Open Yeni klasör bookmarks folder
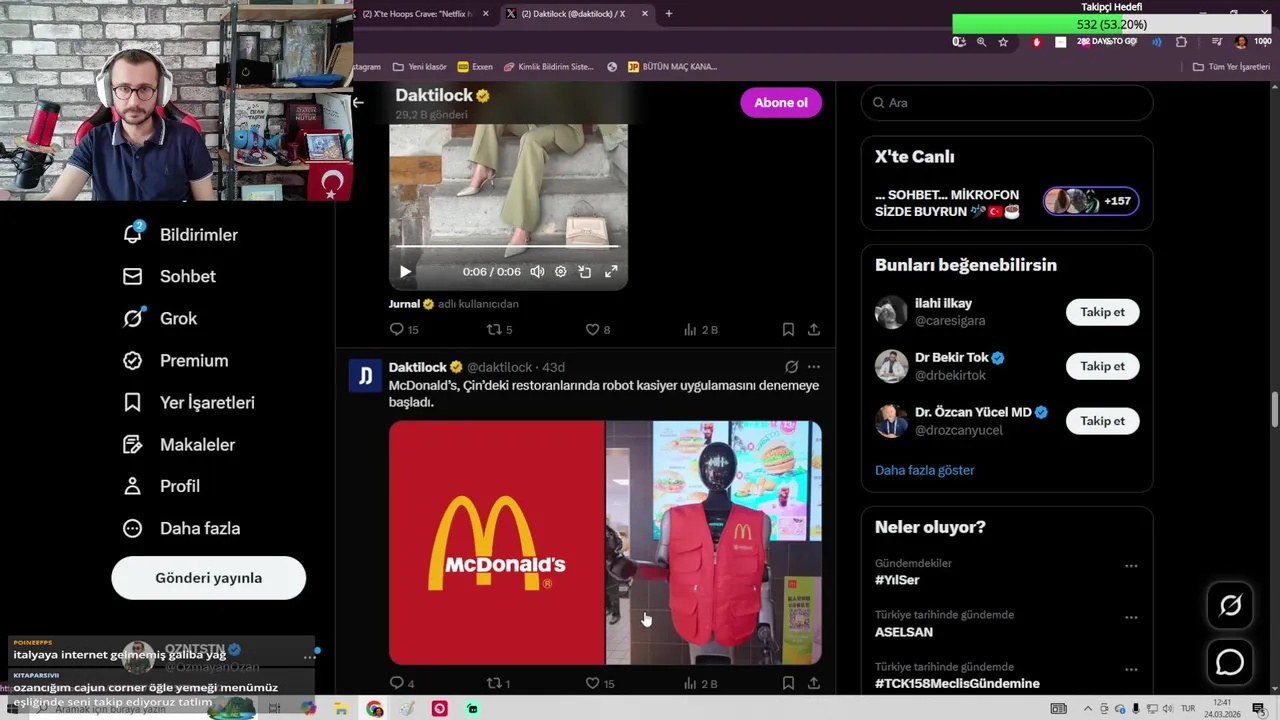The image size is (1280, 720). [x=420, y=67]
